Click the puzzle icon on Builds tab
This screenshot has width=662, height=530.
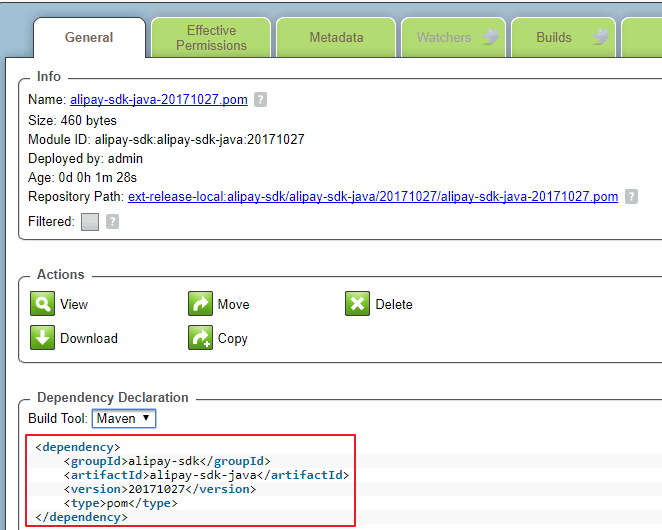point(600,37)
